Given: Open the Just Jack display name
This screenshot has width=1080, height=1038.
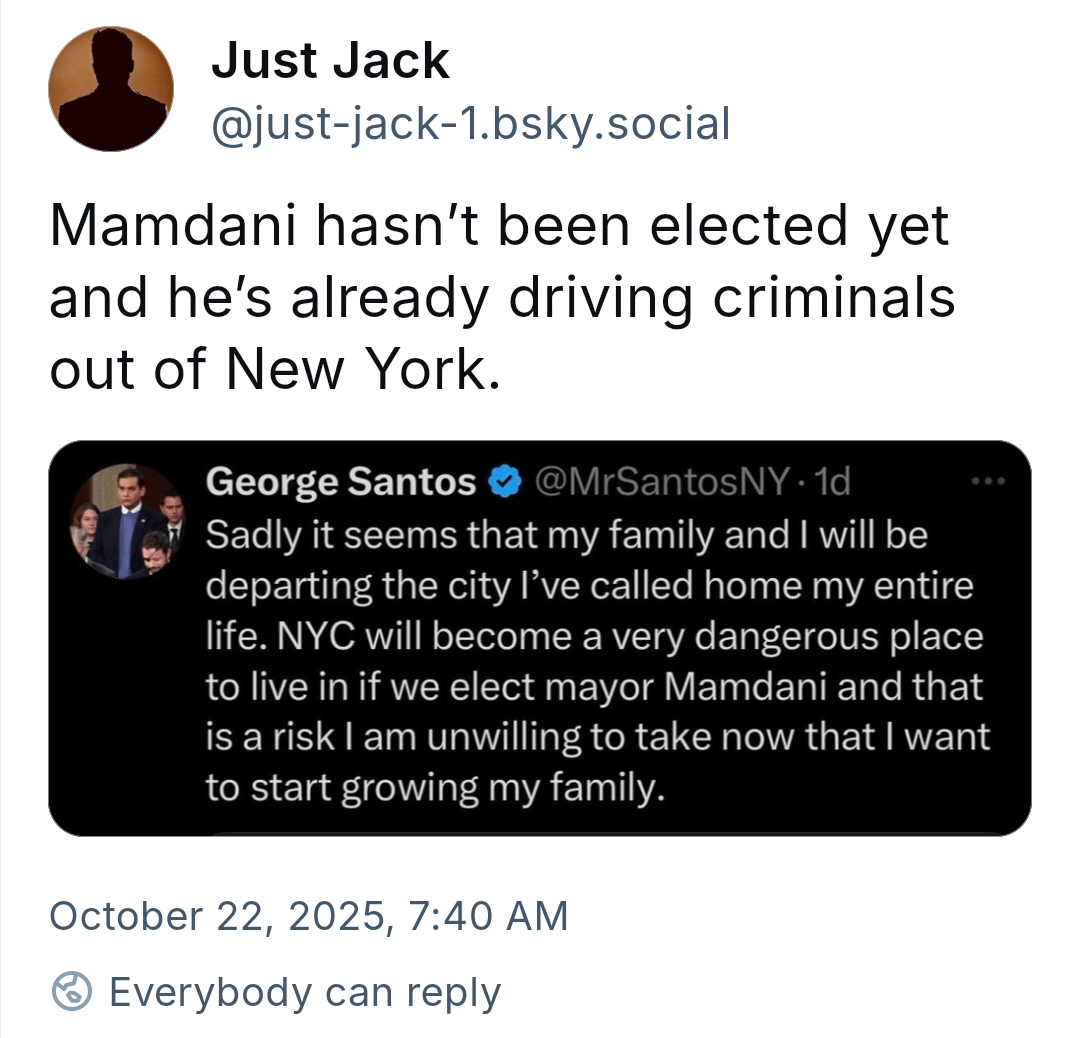Looking at the screenshot, I should pos(330,62).
